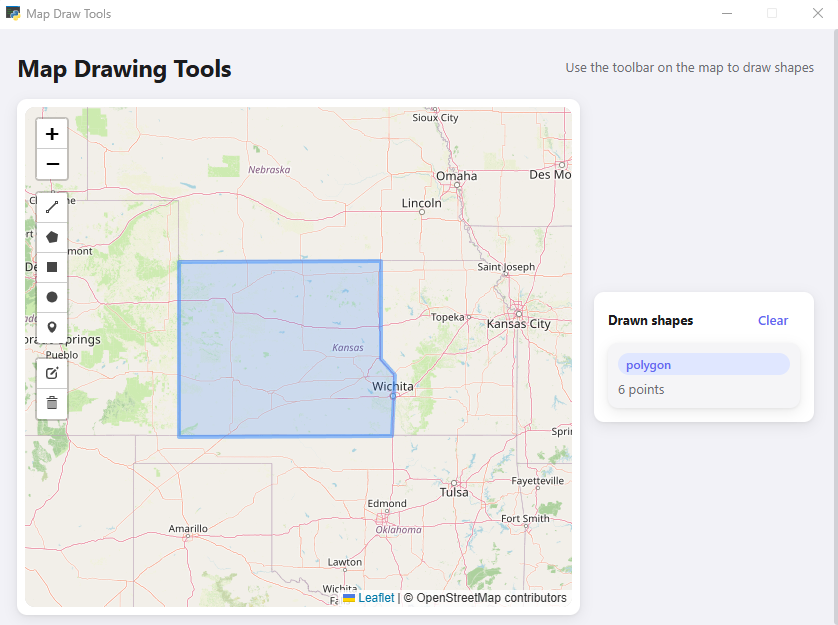Click the Nebraska state label

269,169
